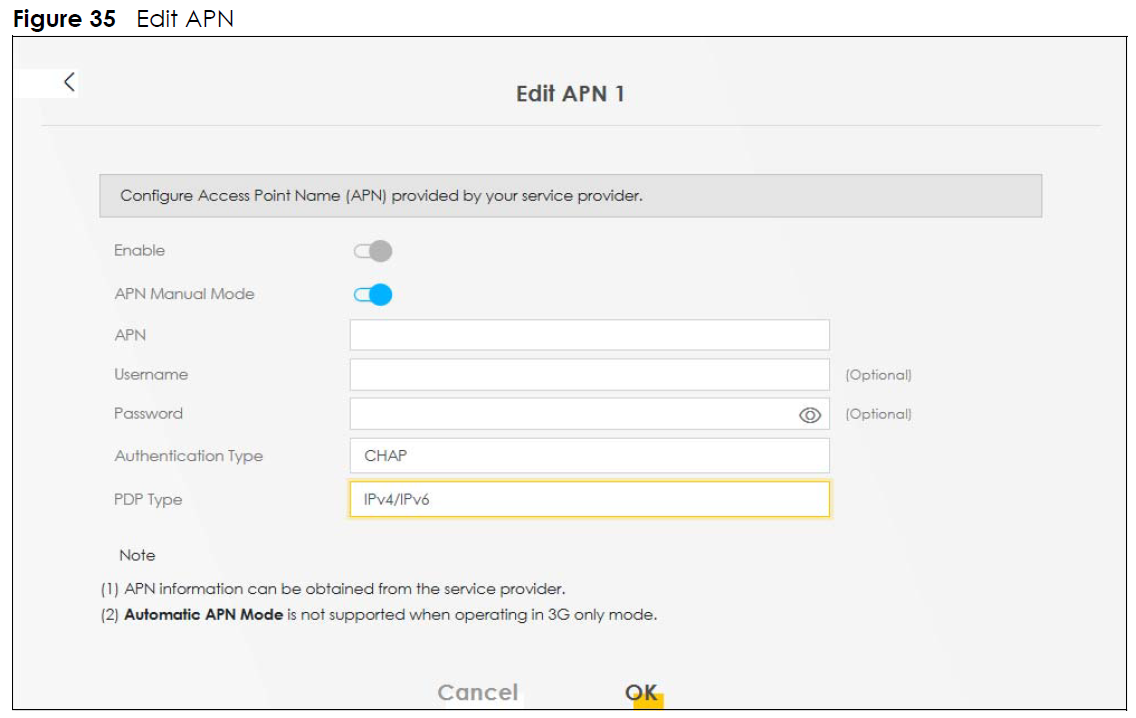Show password with the eye icon
1136x718 pixels.
click(x=810, y=415)
